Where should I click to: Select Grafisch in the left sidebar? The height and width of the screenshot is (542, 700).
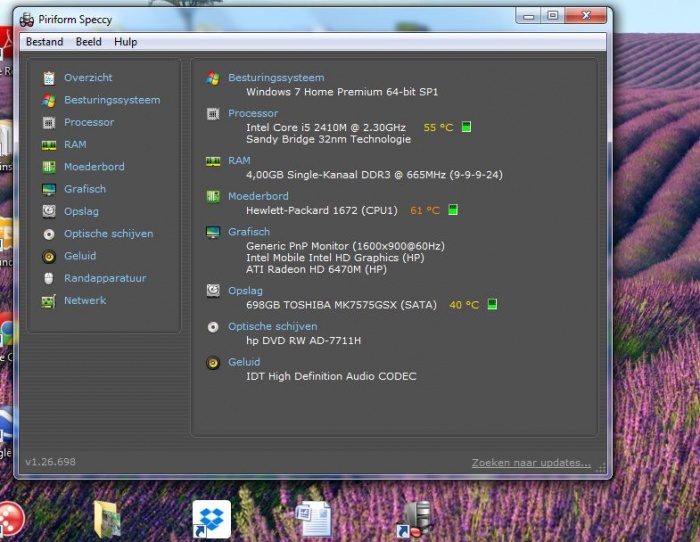point(85,189)
